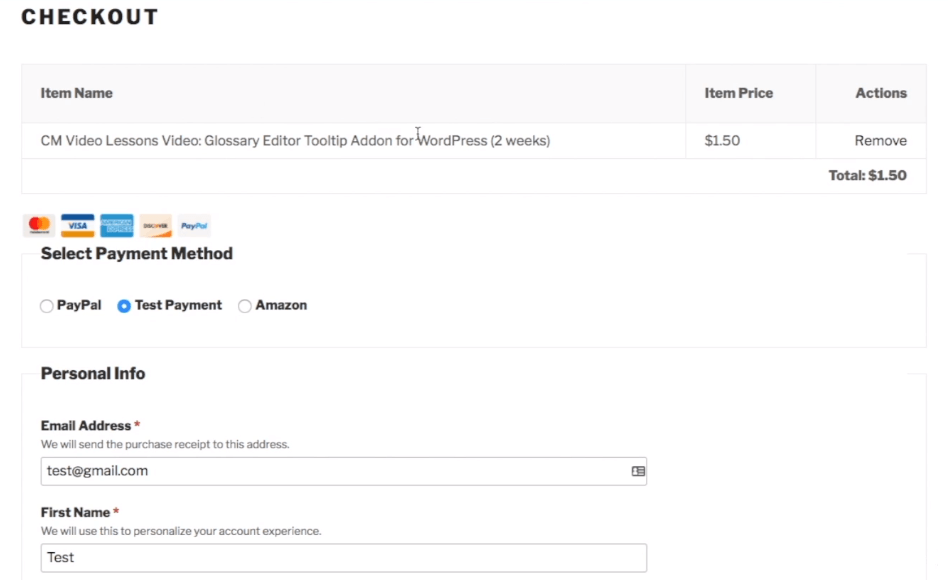
Task: Select the PayPal payment method
Action: click(x=47, y=306)
